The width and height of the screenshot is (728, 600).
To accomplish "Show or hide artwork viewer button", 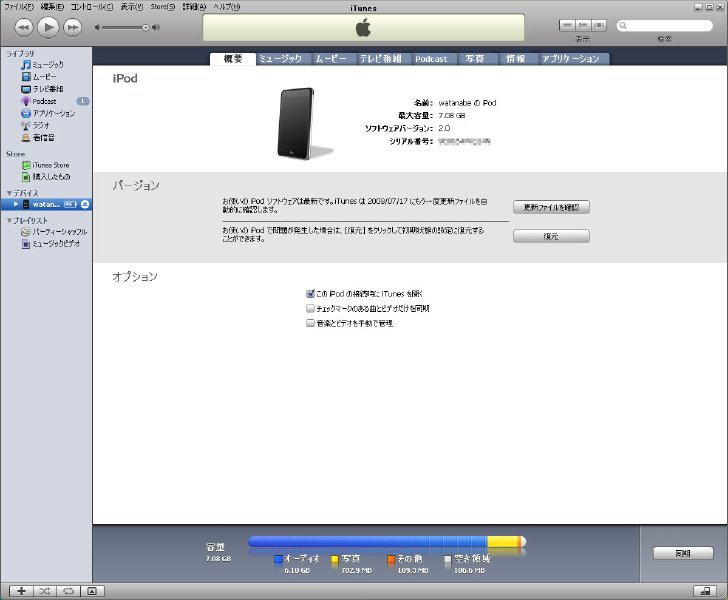I will tap(92, 591).
